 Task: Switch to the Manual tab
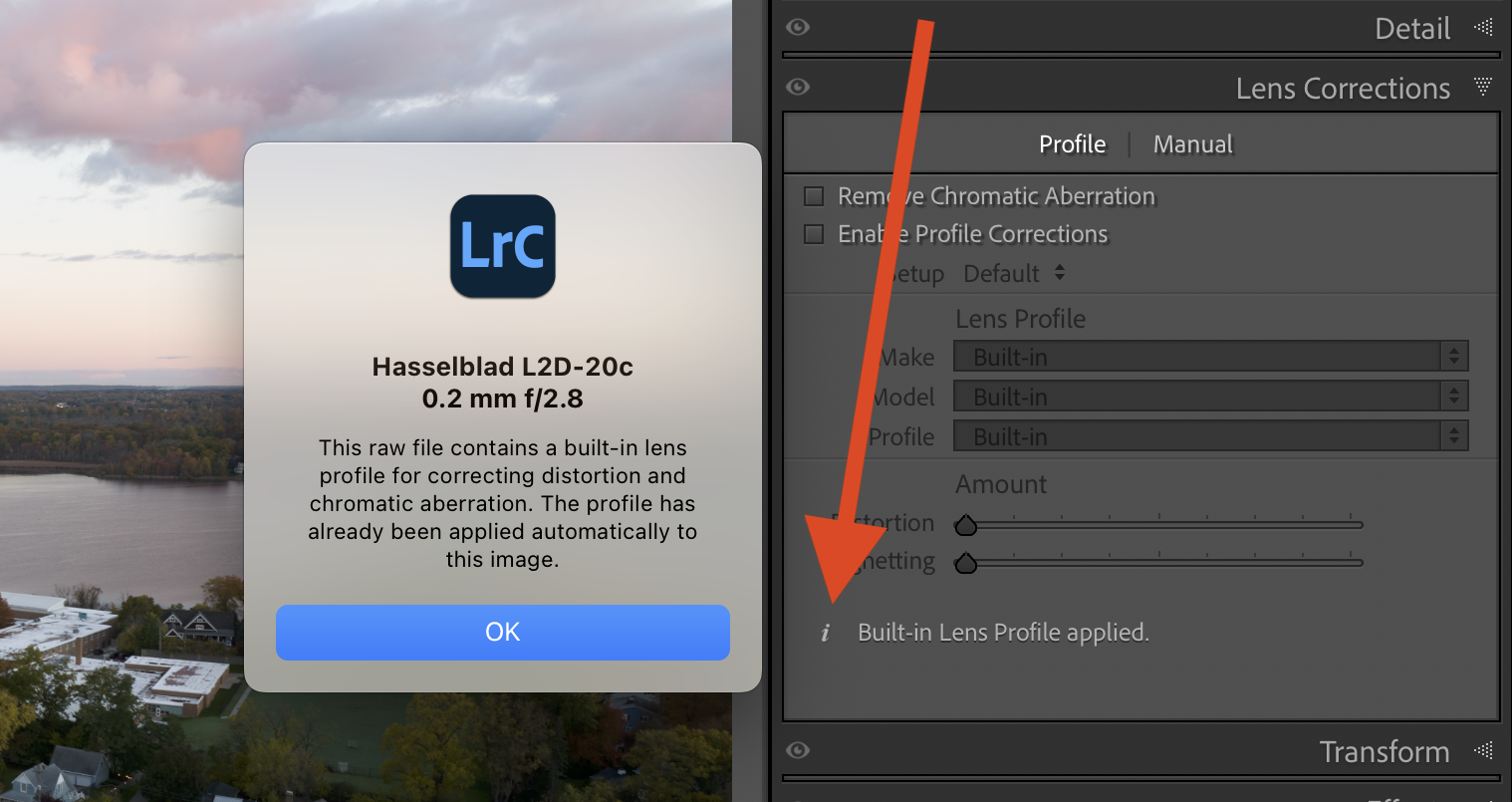point(1192,144)
